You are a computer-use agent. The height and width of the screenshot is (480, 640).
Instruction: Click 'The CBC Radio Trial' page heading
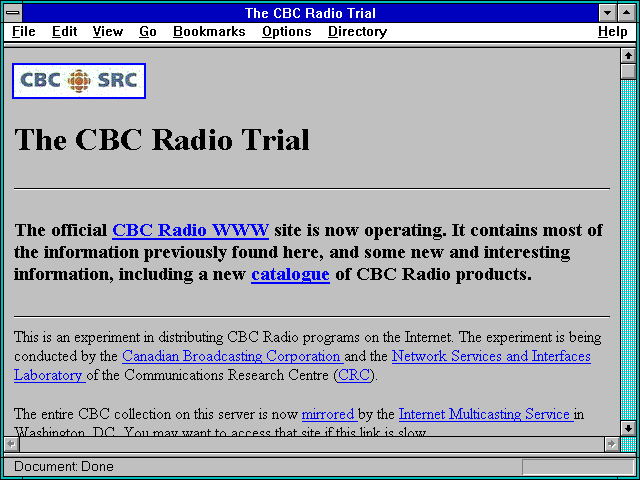pos(162,140)
